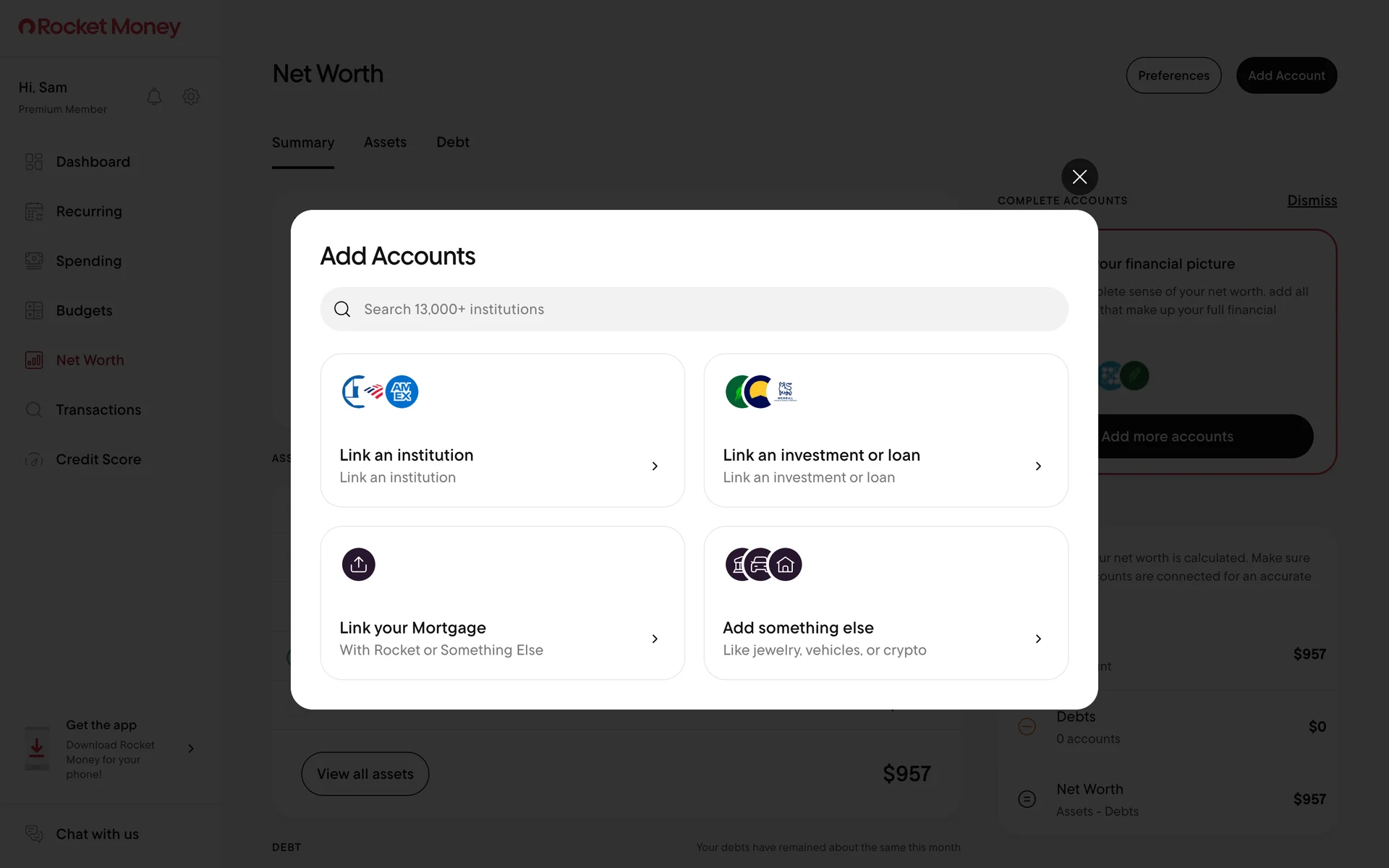Expand Link an investment or loan chevron
1389x868 pixels.
[x=1038, y=467]
